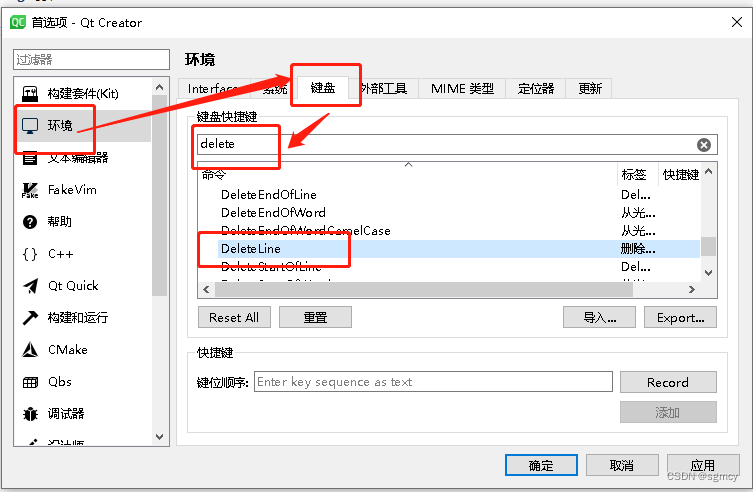Select DeleteStartOfLine command row
Screen dimensions: 753x492
click(x=449, y=267)
